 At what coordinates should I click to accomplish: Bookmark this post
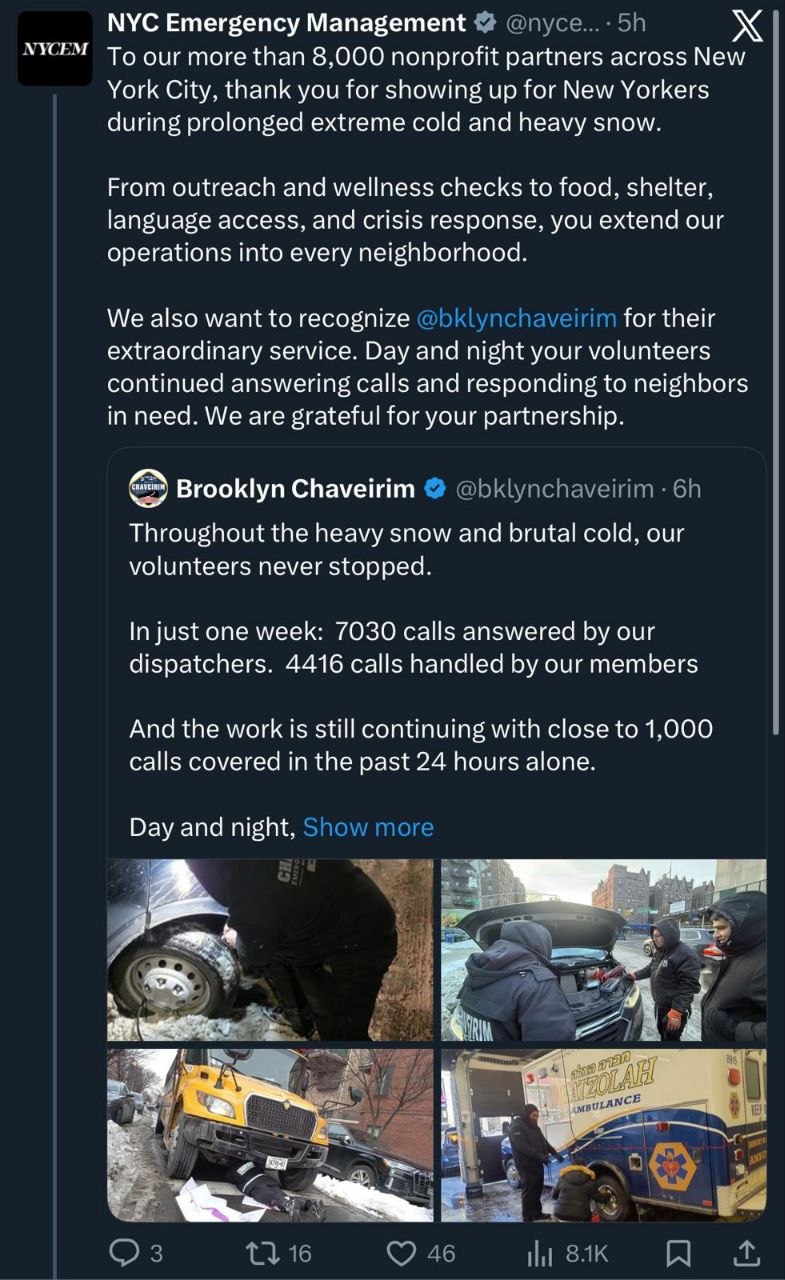(x=679, y=1252)
